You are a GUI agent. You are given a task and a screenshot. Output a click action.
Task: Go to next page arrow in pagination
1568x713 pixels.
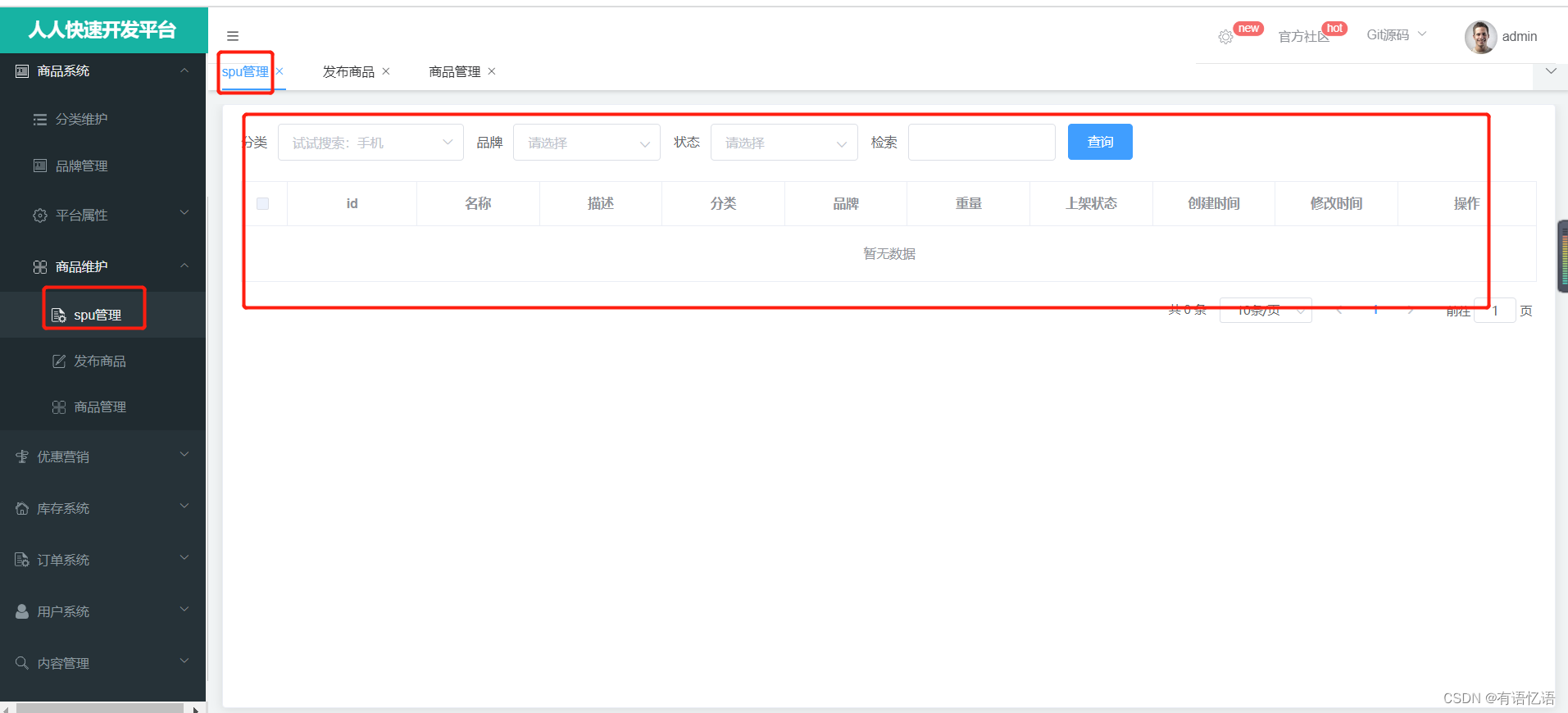(1411, 311)
